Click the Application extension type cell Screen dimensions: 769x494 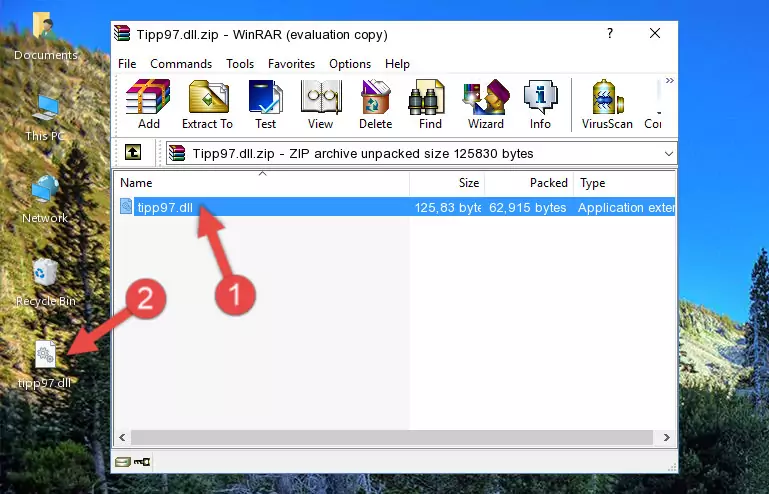click(x=626, y=208)
